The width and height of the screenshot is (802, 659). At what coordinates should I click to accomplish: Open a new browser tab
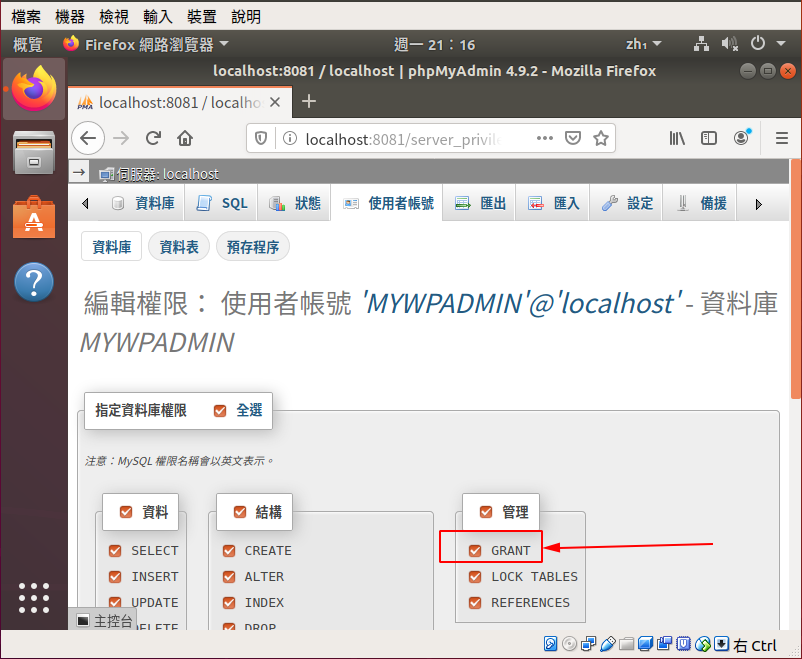(x=308, y=101)
